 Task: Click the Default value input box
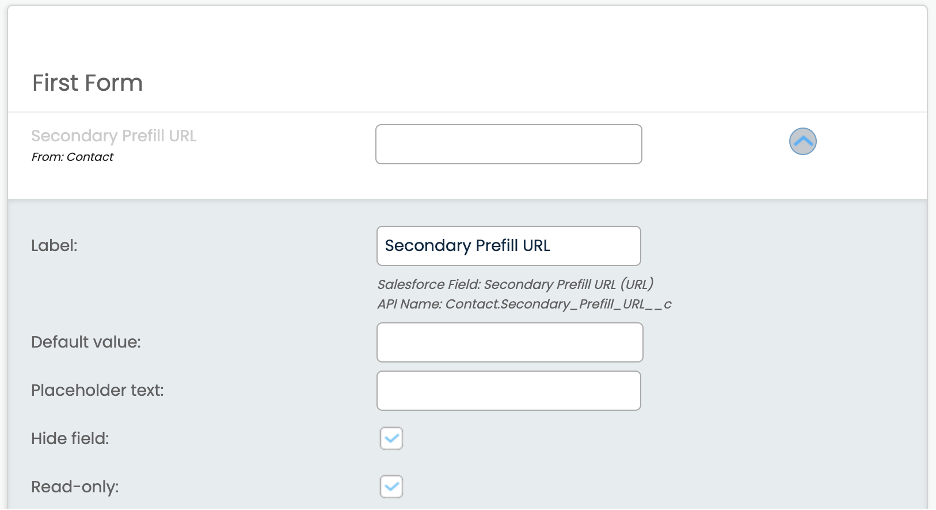[x=509, y=342]
